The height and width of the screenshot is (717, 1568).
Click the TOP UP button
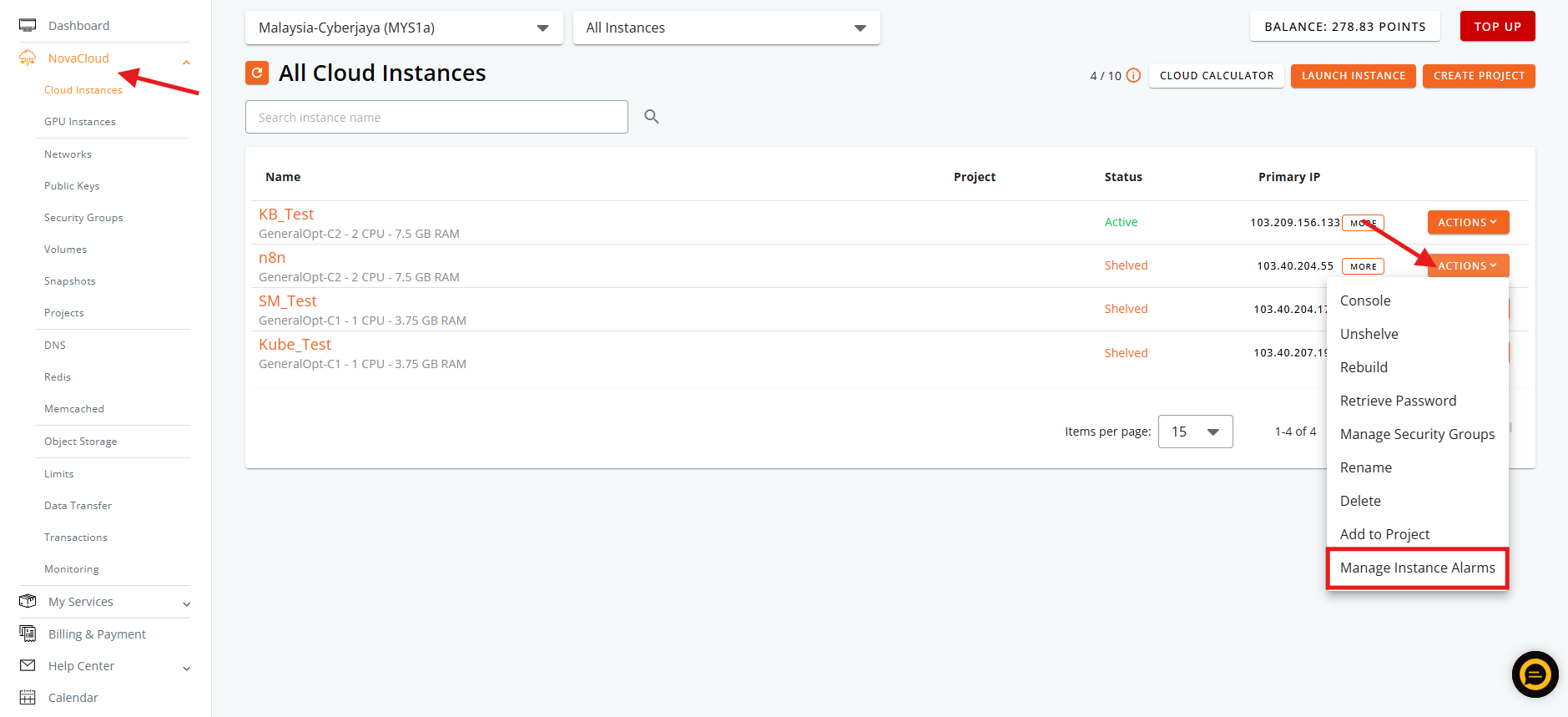click(1497, 26)
